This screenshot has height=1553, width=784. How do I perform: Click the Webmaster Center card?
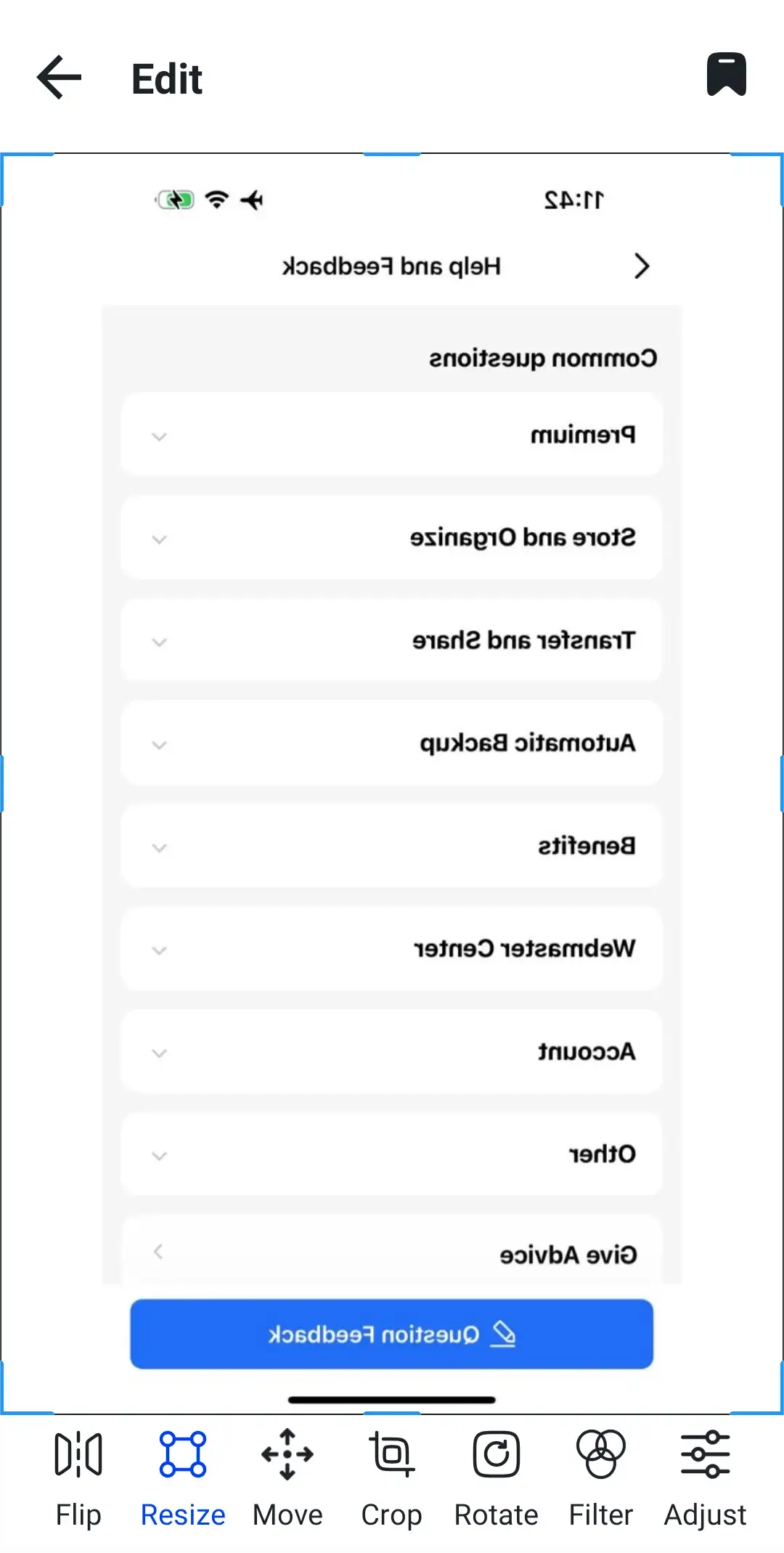coord(391,949)
